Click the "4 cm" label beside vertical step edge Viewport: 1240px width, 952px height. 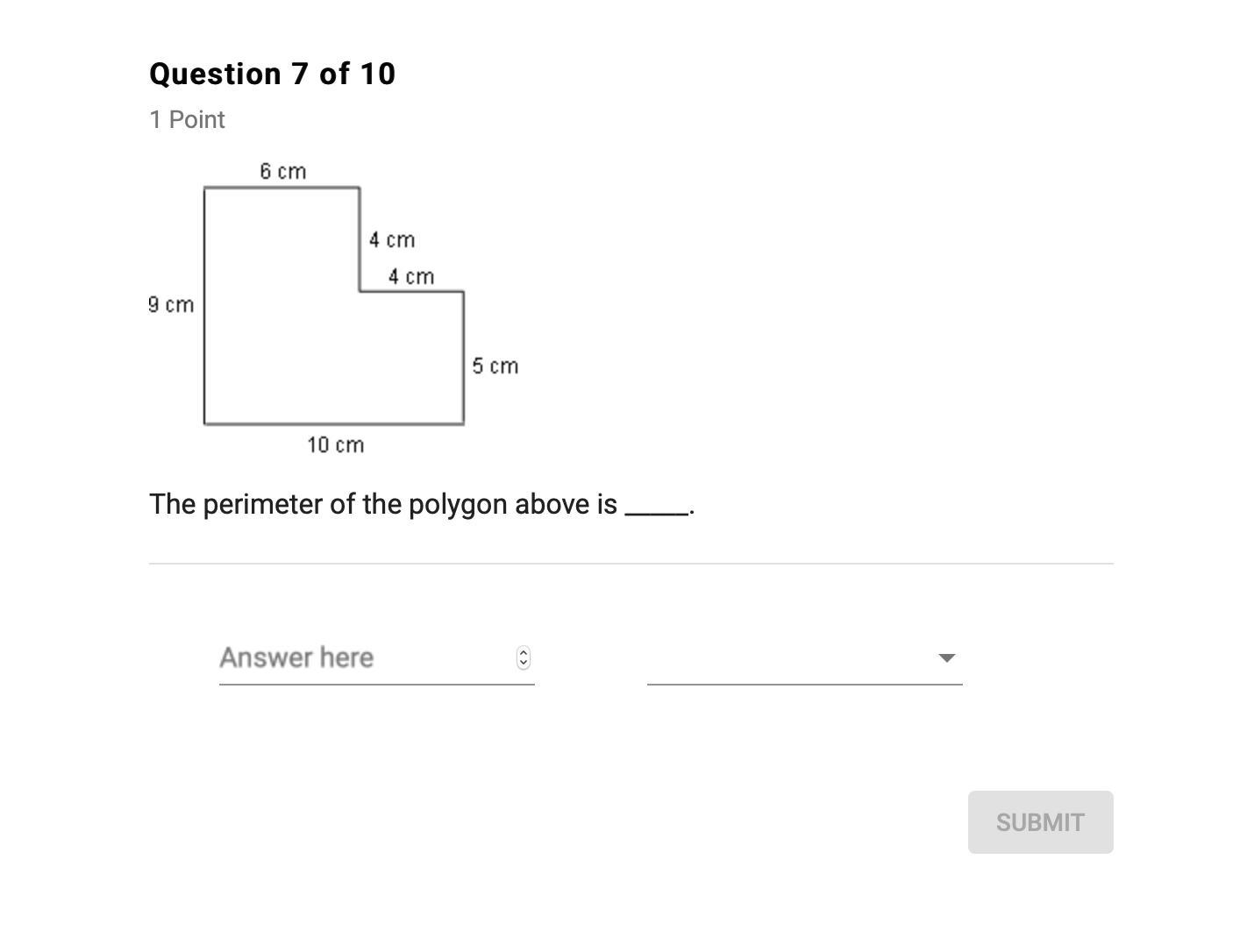pyautogui.click(x=391, y=240)
